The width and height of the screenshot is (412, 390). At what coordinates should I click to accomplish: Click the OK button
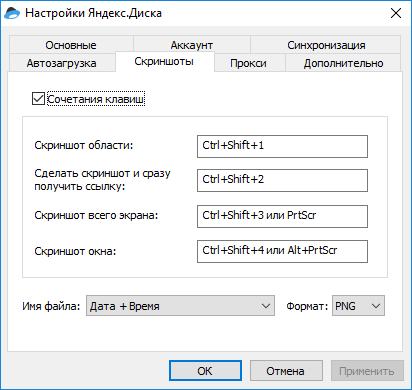(x=205, y=371)
